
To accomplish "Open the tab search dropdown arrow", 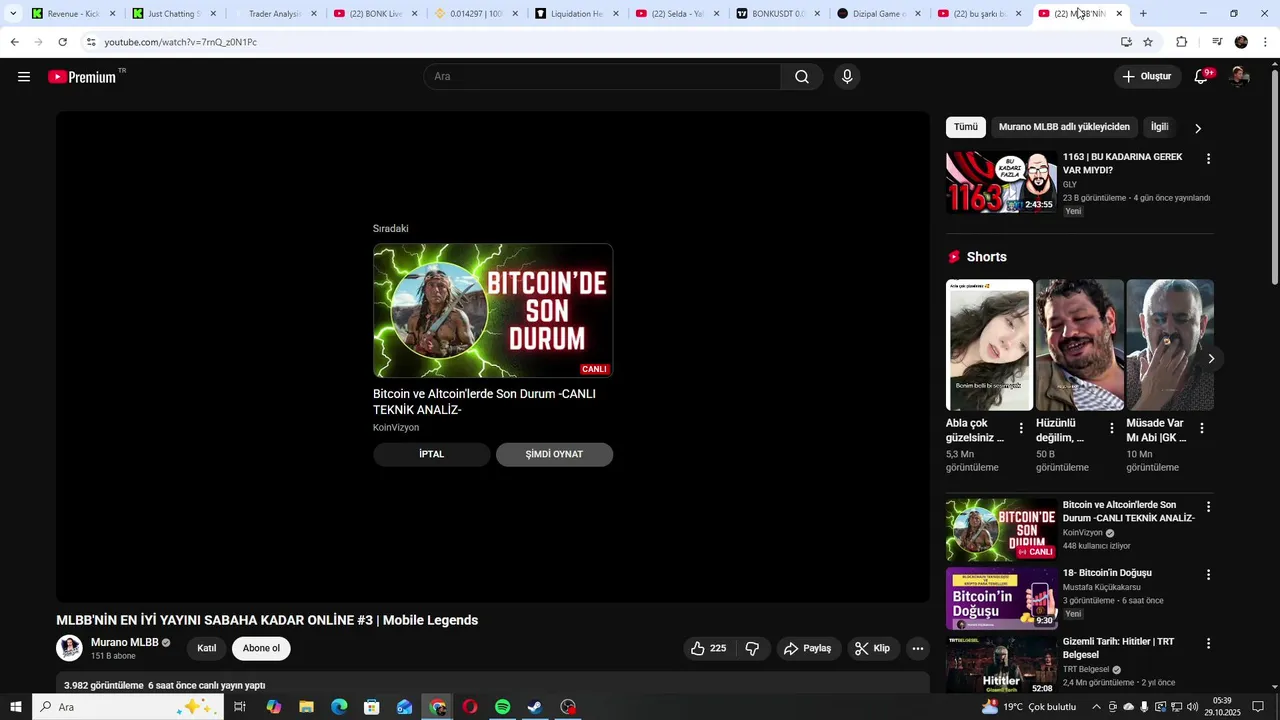I will pos(13,13).
